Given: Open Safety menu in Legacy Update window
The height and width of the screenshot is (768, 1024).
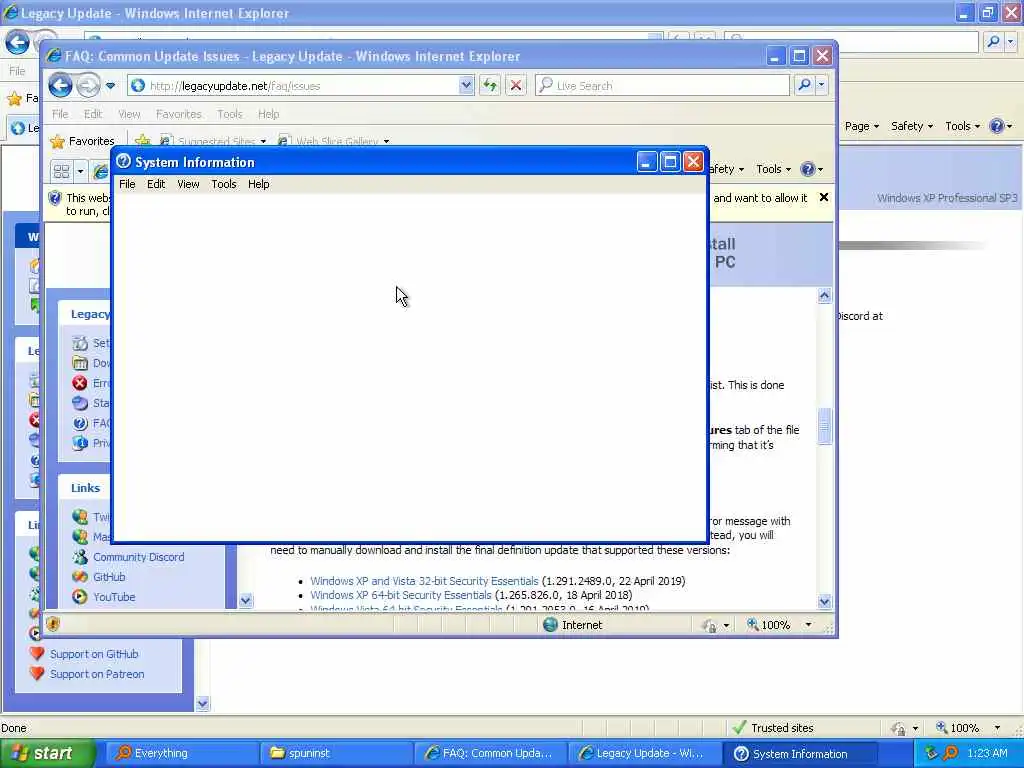Looking at the screenshot, I should pyautogui.click(x=912, y=126).
